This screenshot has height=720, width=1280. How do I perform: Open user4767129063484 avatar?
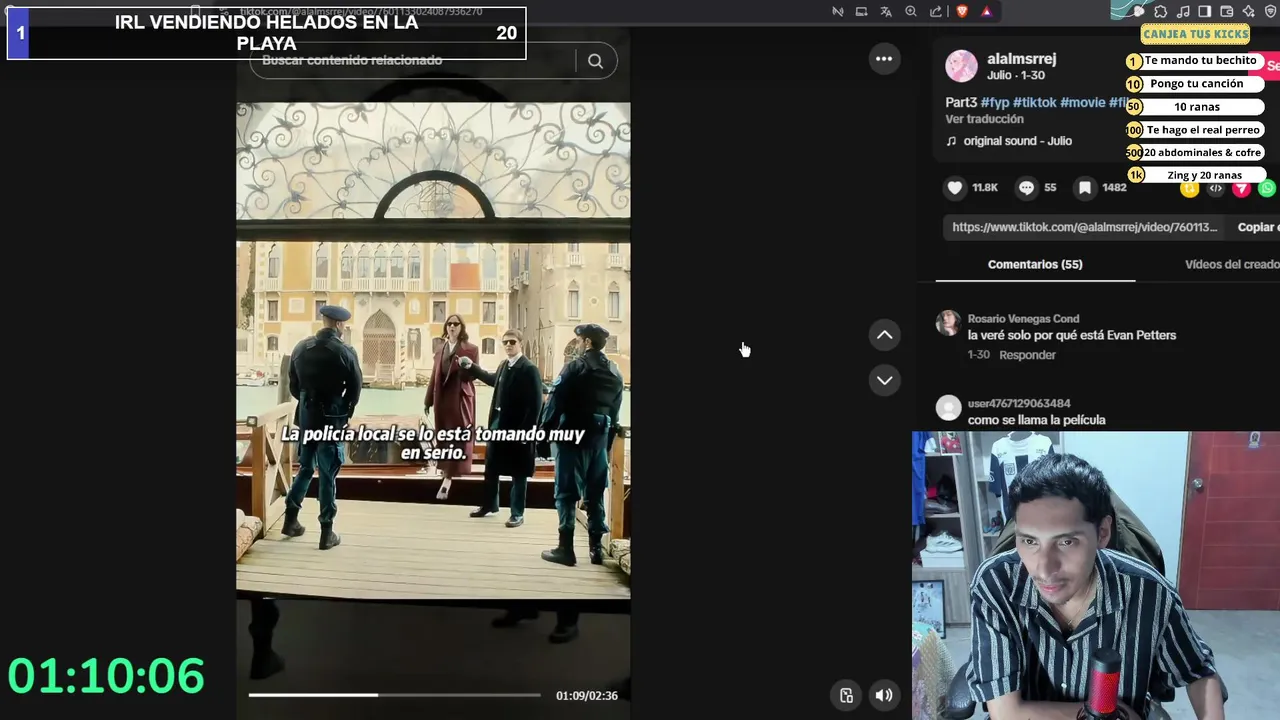pyautogui.click(x=948, y=408)
